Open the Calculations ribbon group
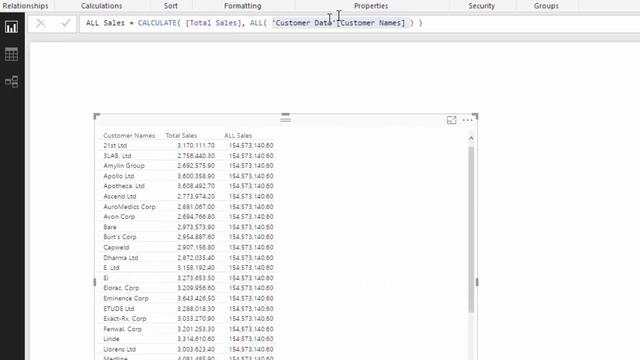Image resolution: width=640 pixels, height=360 pixels. (101, 6)
